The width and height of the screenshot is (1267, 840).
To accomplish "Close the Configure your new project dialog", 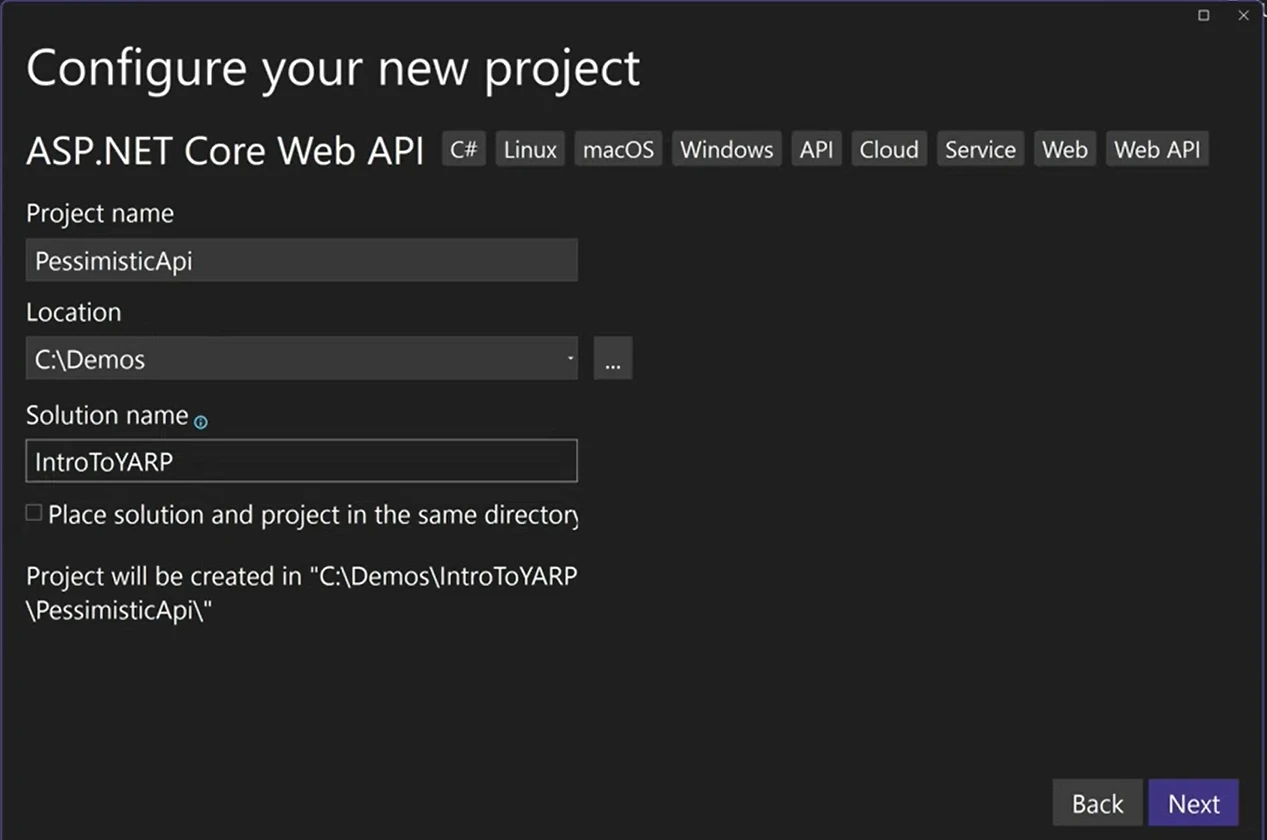I will point(1245,15).
